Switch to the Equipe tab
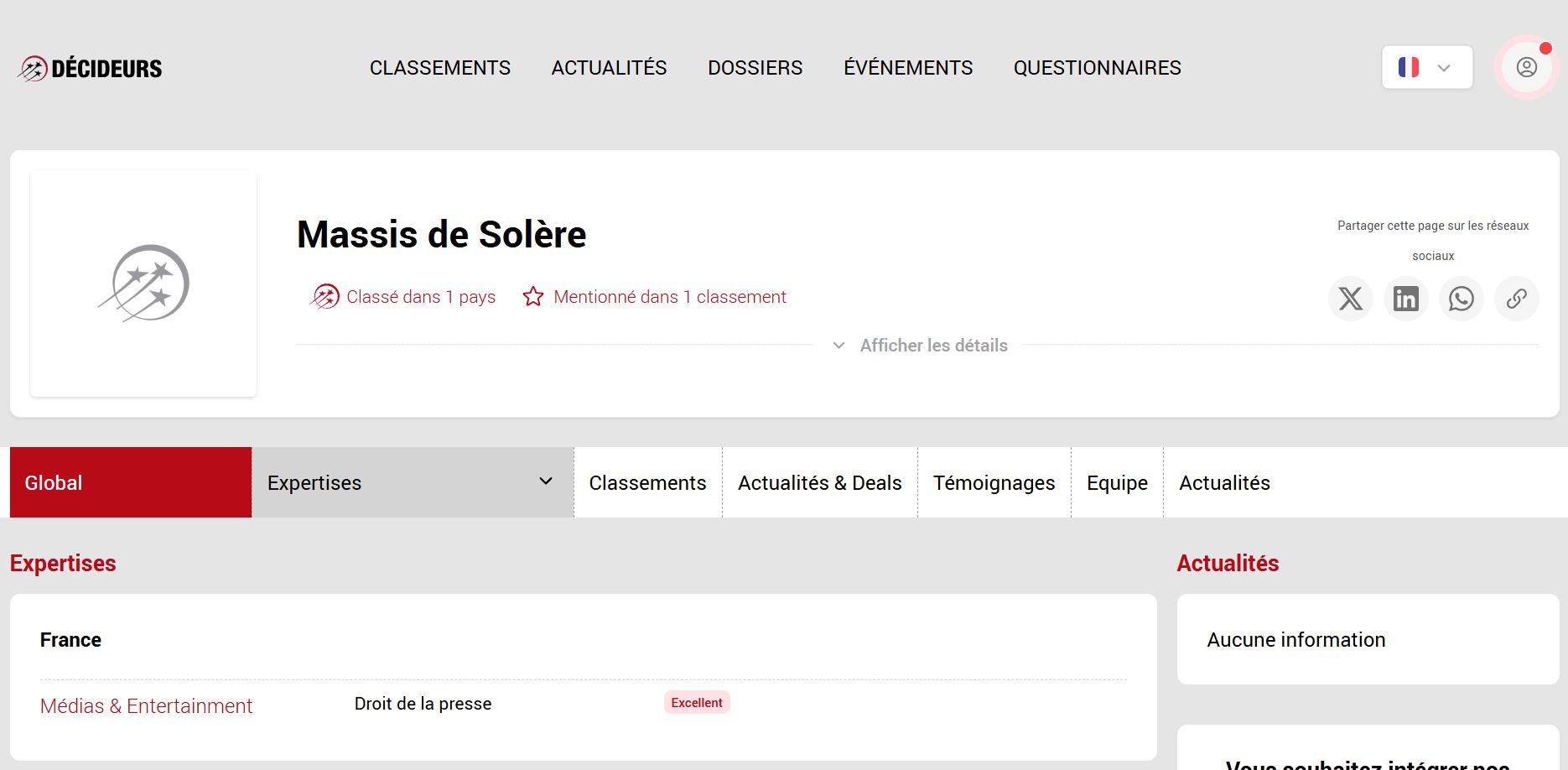Image resolution: width=1568 pixels, height=770 pixels. pyautogui.click(x=1117, y=482)
